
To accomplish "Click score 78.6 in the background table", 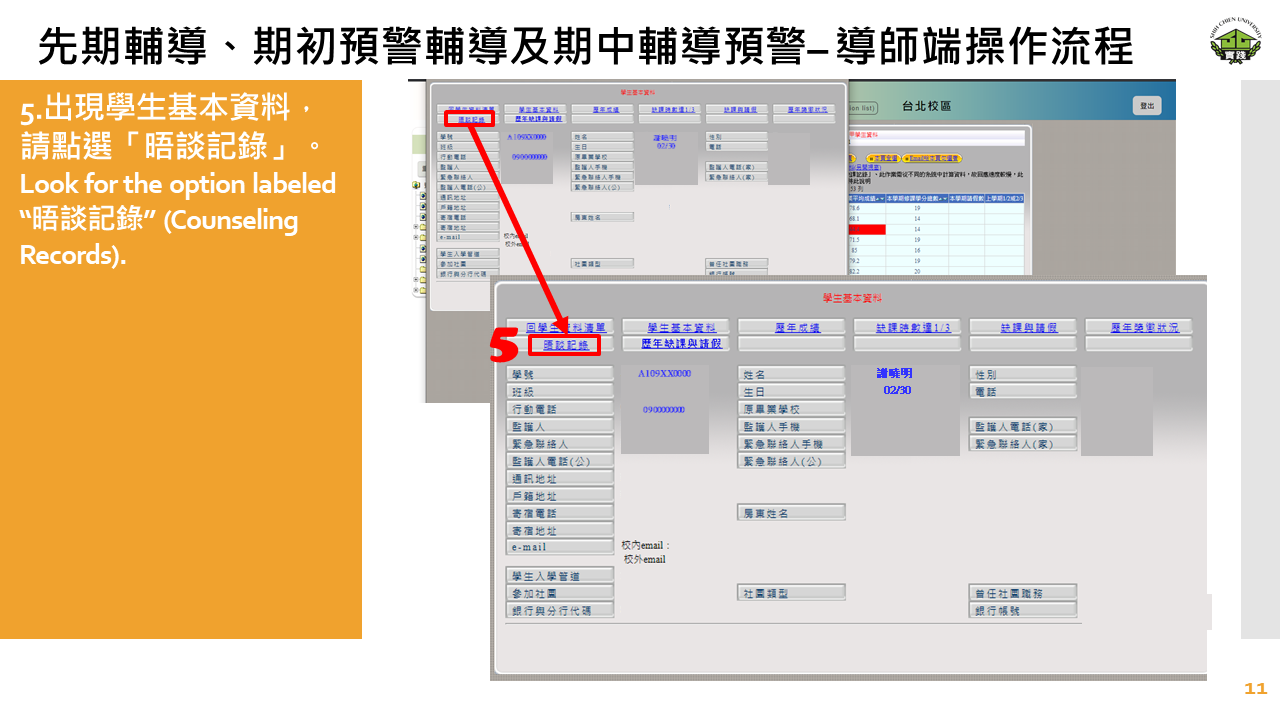I will [854, 208].
